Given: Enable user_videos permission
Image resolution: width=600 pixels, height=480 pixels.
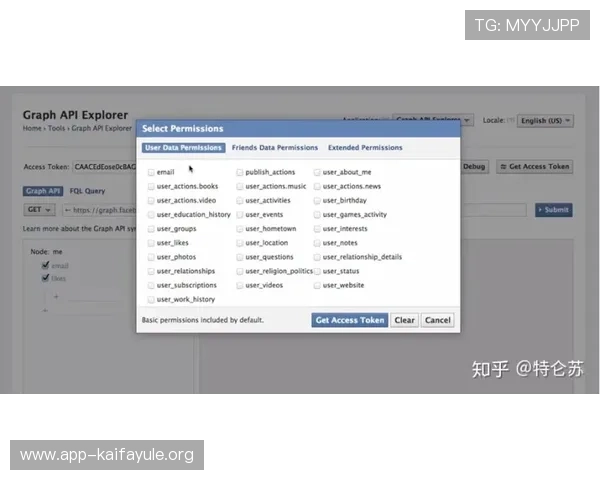Looking at the screenshot, I should 240,286.
